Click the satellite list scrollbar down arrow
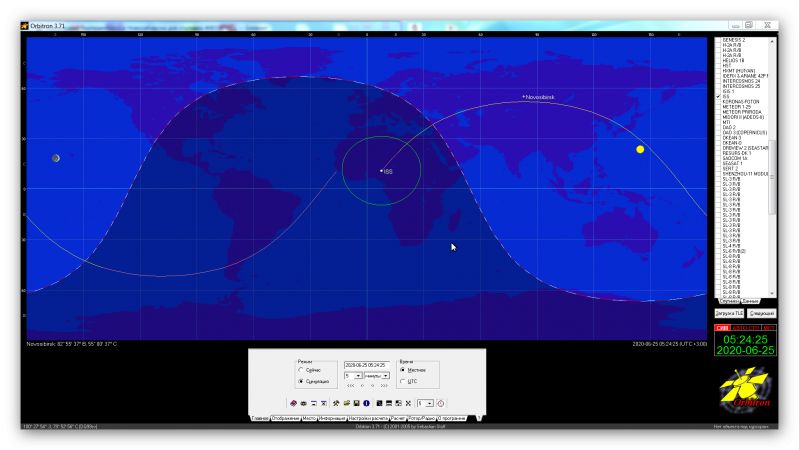This screenshot has height=450, width=800. click(772, 294)
